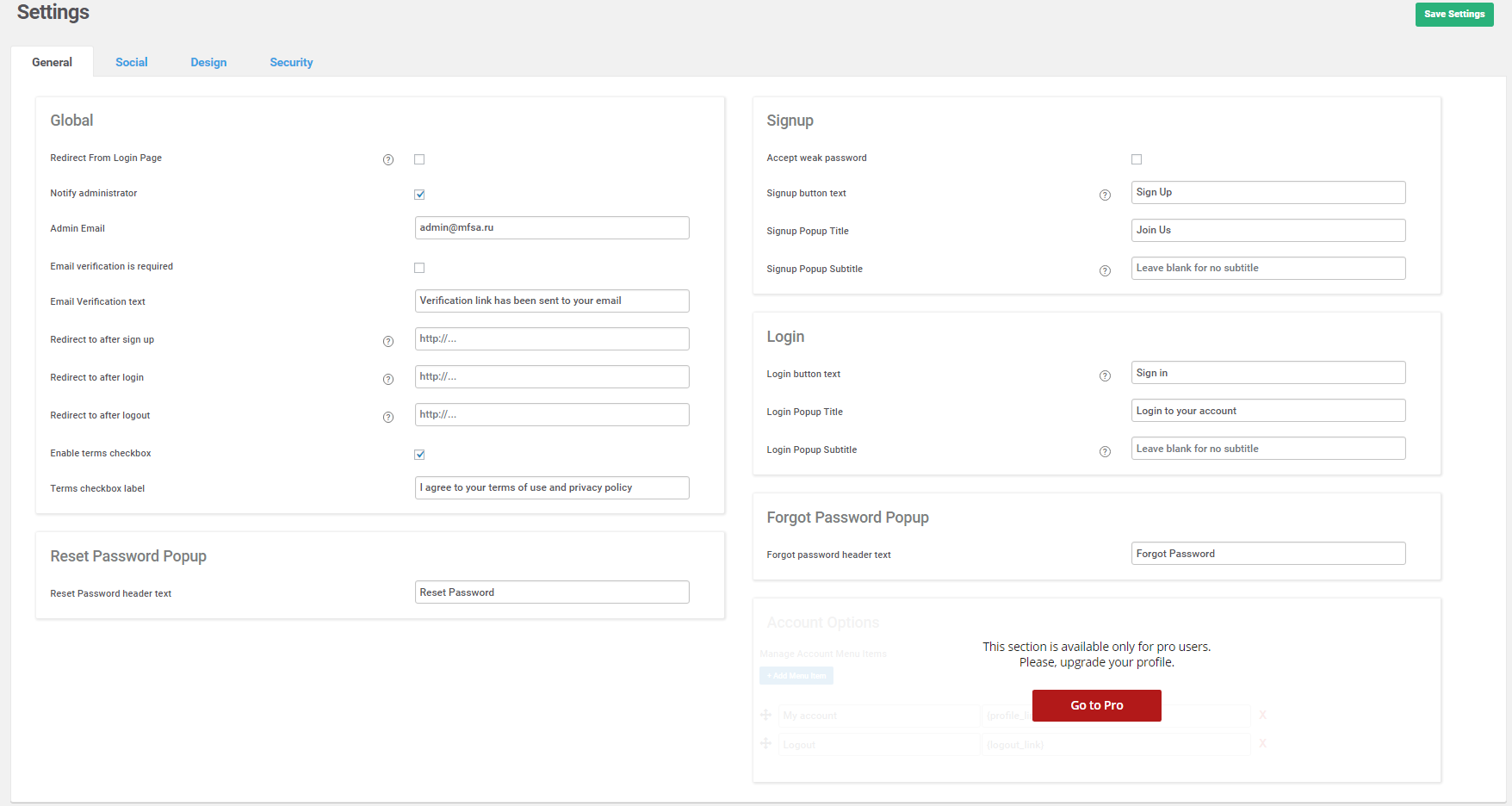
Task: Open the Security settings tab
Action: pos(291,62)
